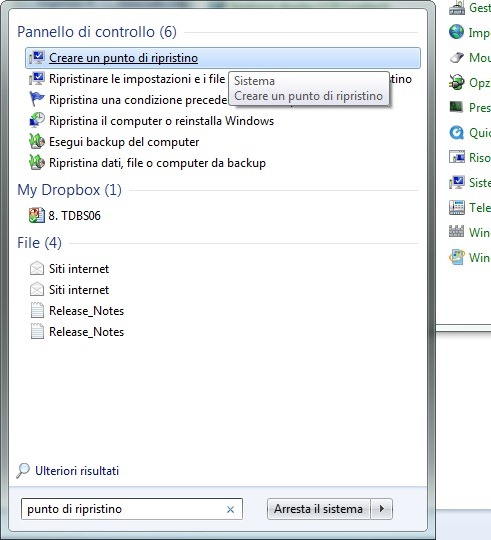Open the first Release_Notes document icon

point(37,311)
